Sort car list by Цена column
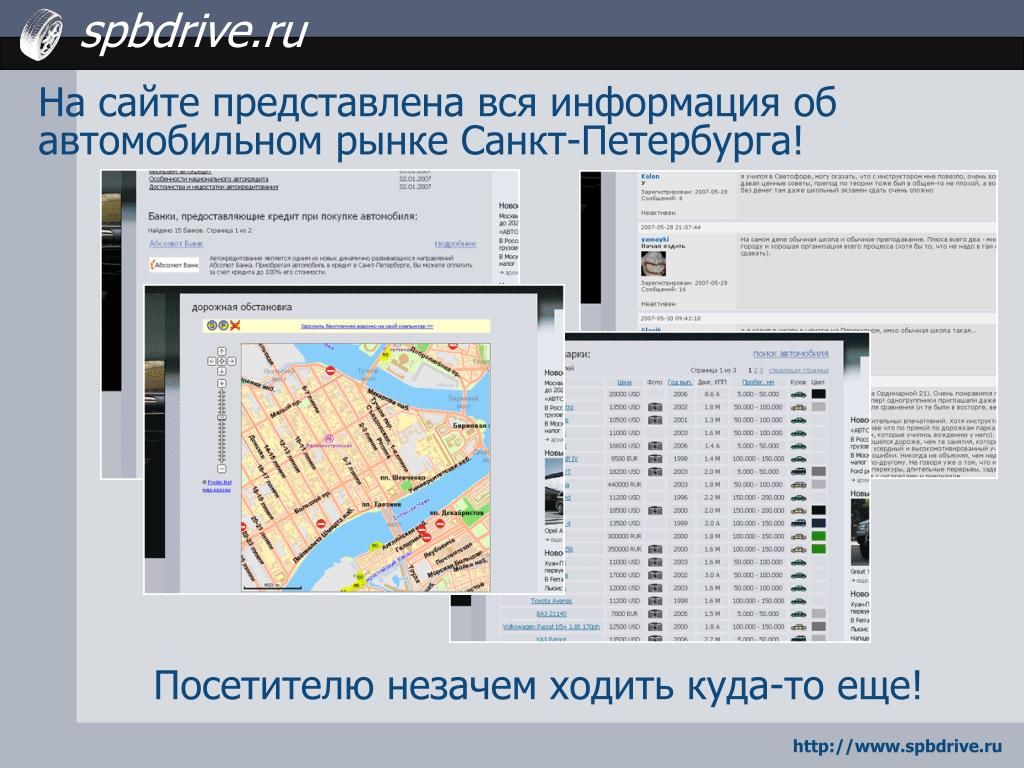 [624, 382]
